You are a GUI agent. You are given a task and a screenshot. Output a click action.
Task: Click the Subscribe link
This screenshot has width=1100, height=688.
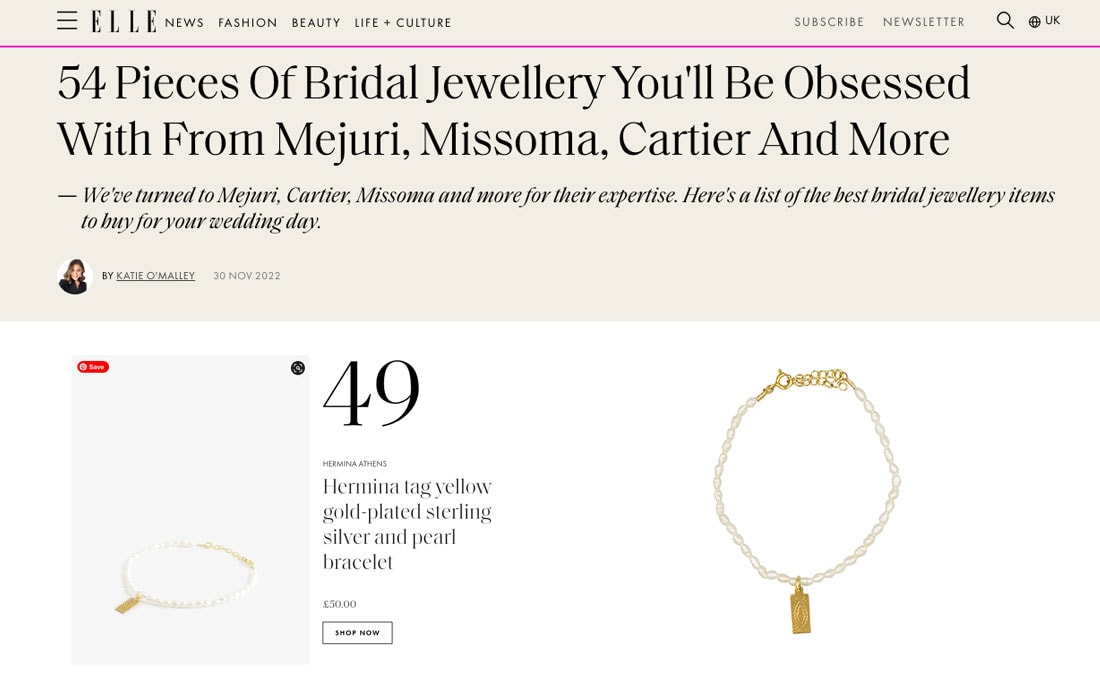tap(829, 22)
